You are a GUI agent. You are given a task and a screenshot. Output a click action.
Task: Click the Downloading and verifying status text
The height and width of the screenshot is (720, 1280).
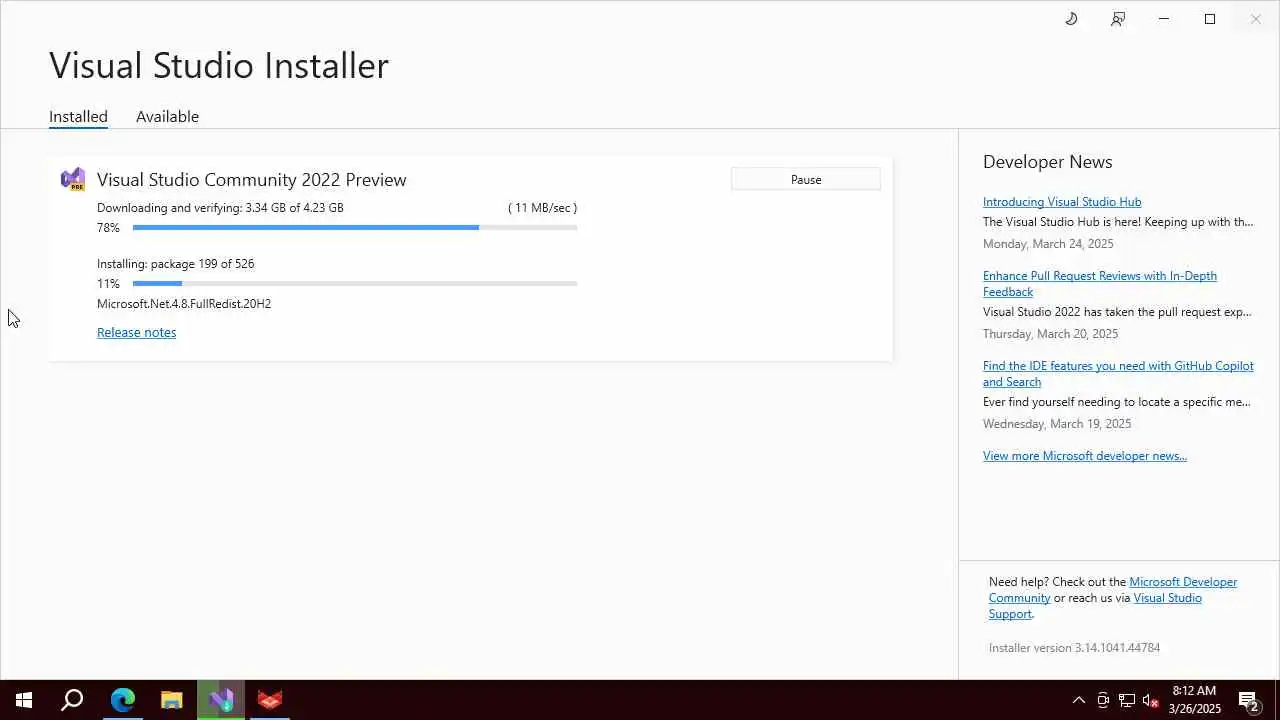click(220, 207)
